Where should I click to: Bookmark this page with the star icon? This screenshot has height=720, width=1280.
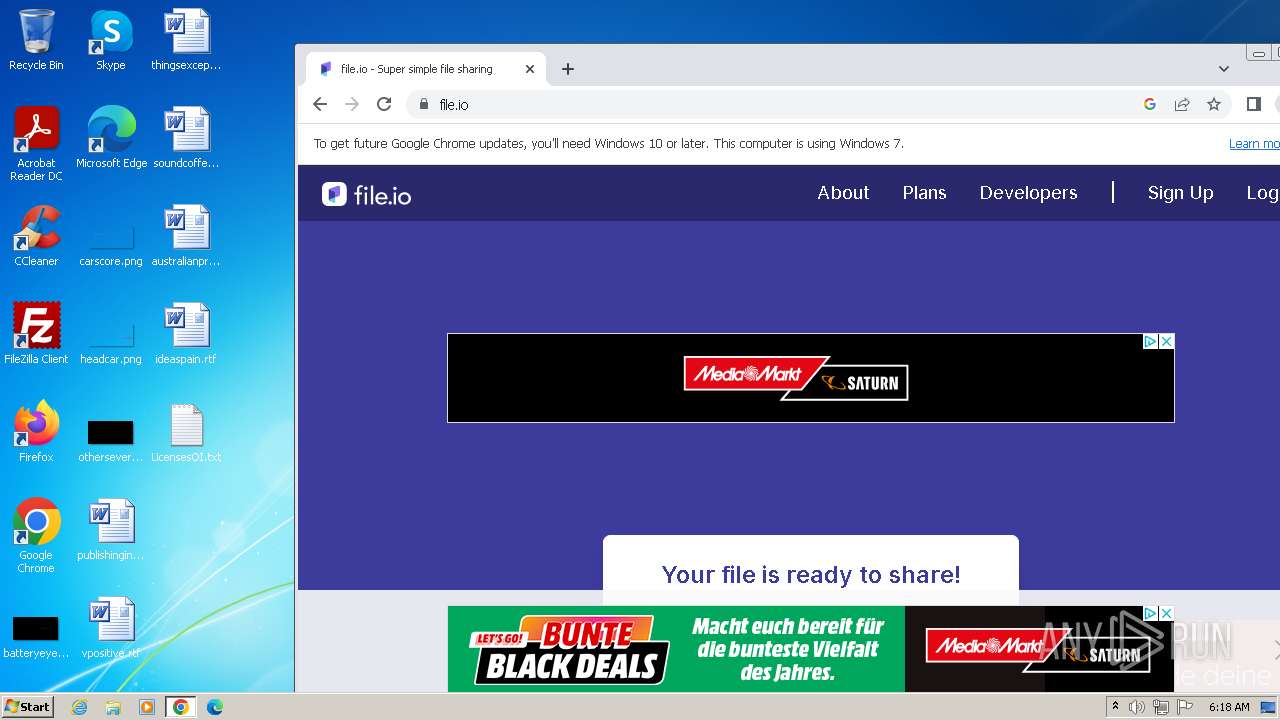(x=1214, y=104)
